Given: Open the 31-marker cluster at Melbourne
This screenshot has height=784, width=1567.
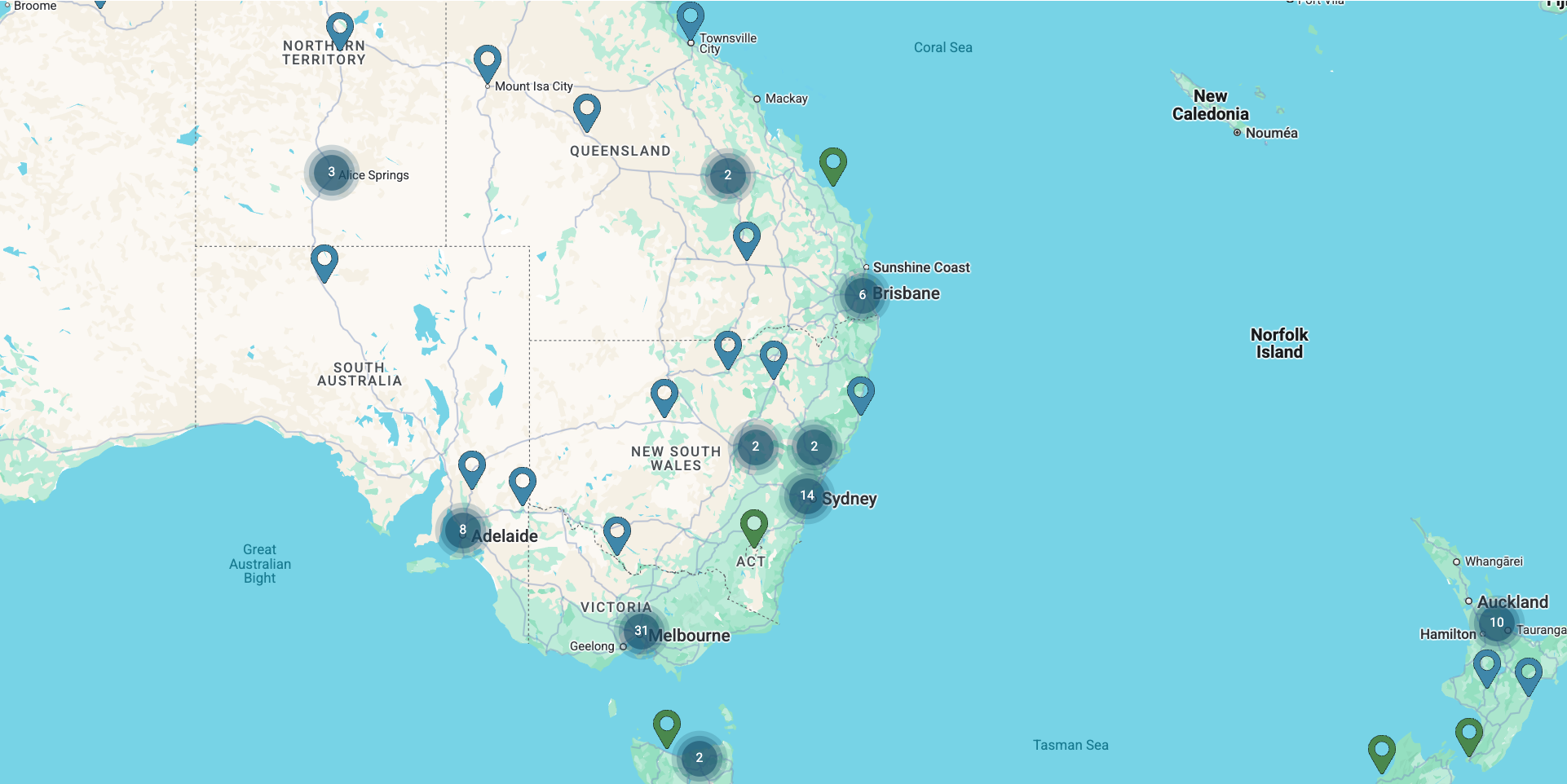Looking at the screenshot, I should (x=641, y=632).
